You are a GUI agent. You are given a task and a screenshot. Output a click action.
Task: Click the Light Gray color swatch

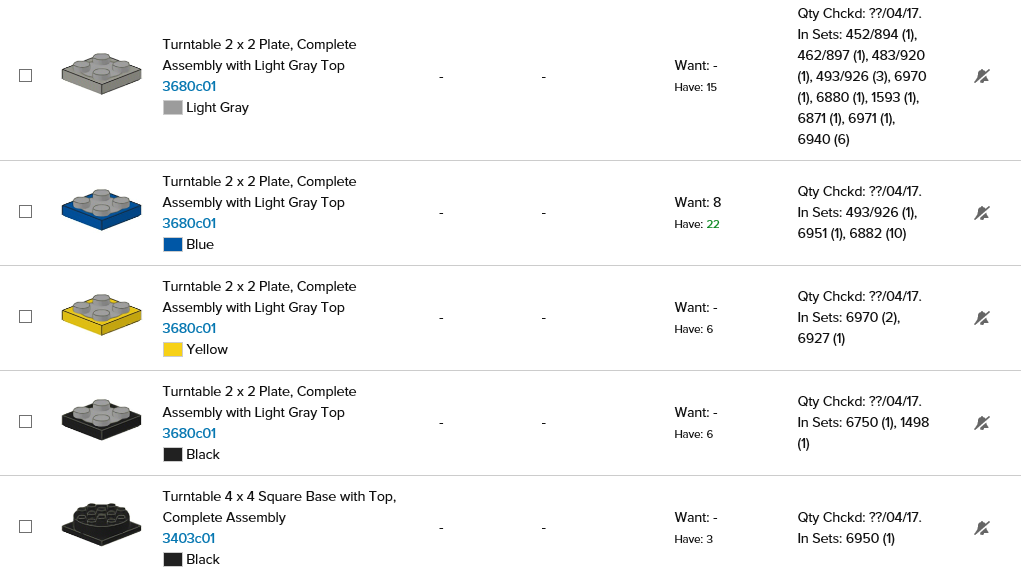click(173, 107)
